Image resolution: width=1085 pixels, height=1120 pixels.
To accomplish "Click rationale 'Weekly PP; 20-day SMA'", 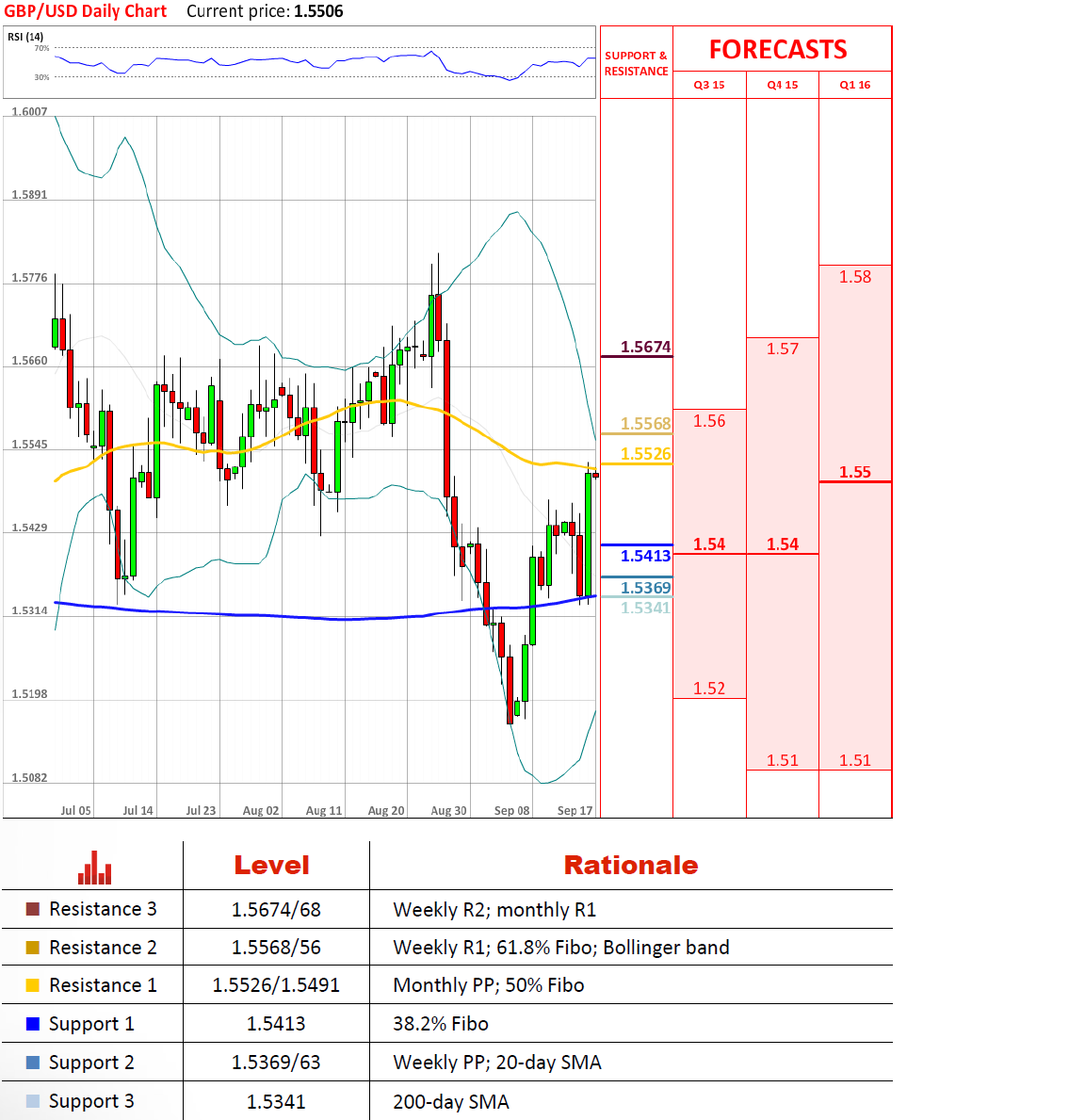I will pyautogui.click(x=497, y=1063).
